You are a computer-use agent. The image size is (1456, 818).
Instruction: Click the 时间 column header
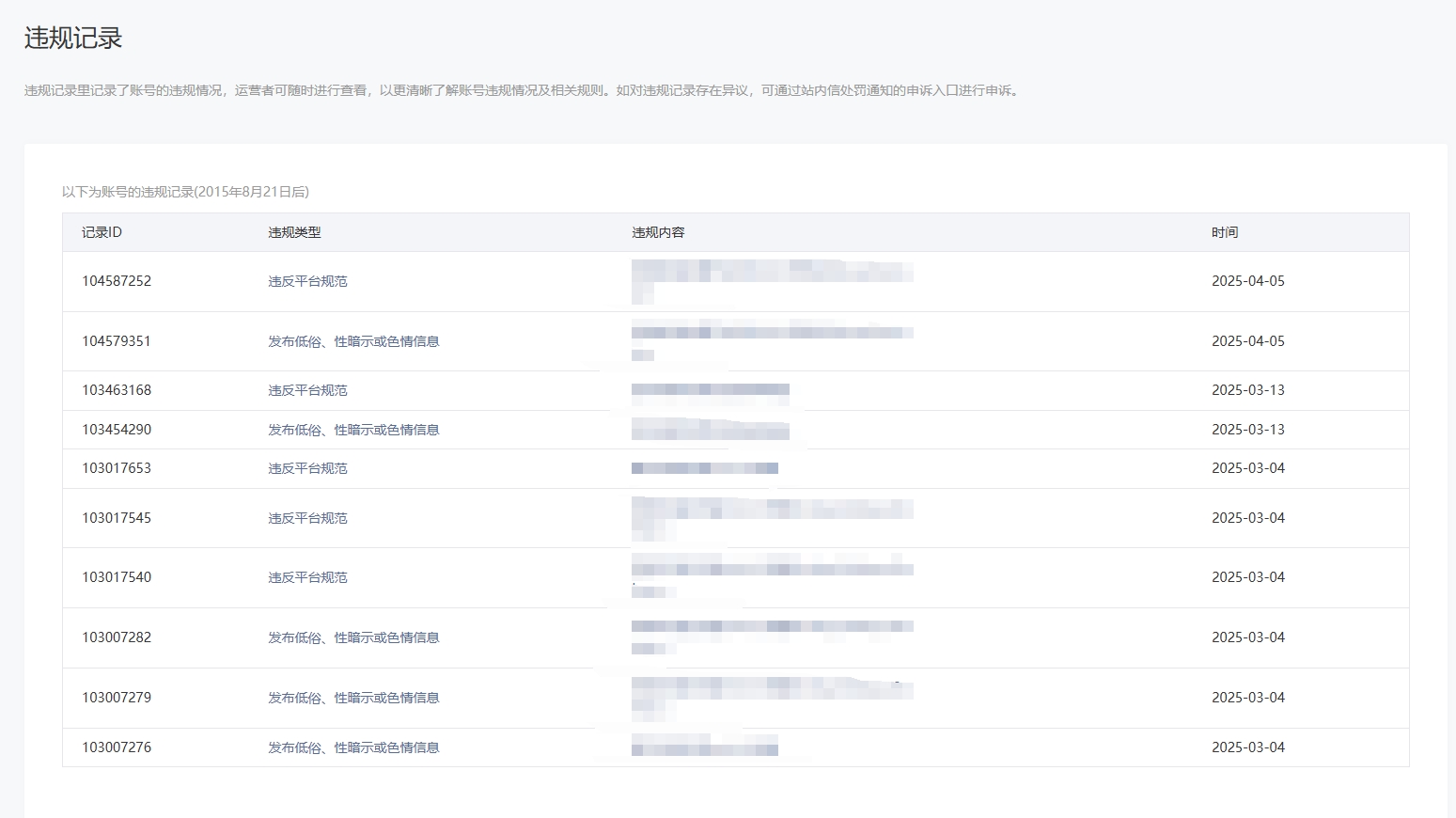pos(1225,232)
